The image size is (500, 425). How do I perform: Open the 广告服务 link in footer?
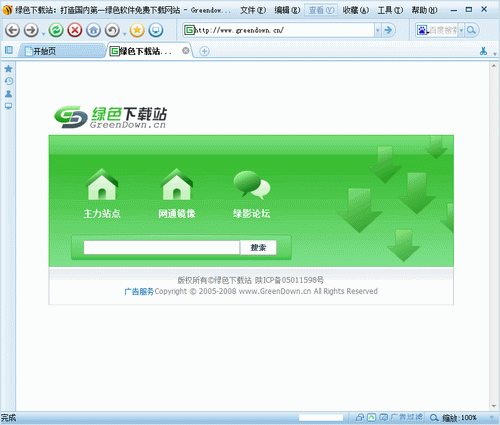click(x=139, y=292)
